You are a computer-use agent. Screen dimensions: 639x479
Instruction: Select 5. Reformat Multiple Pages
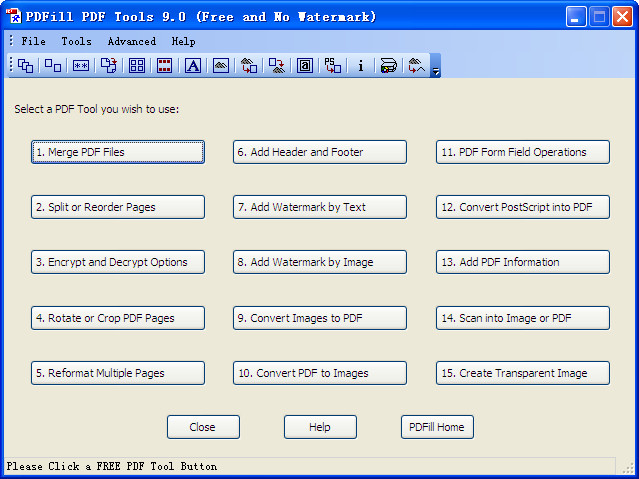pyautogui.click(x=118, y=373)
